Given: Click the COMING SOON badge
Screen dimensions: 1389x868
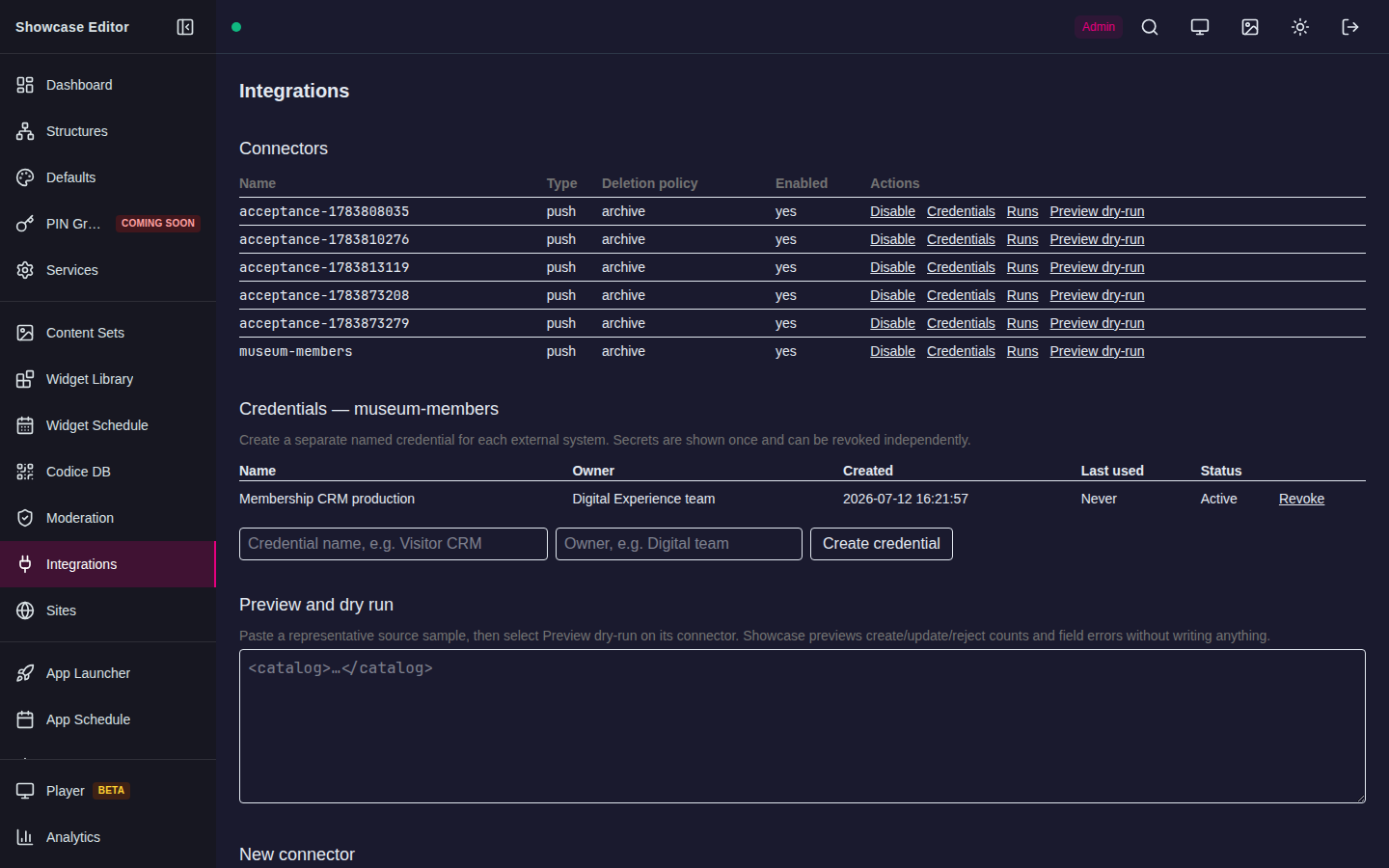Looking at the screenshot, I should (158, 224).
